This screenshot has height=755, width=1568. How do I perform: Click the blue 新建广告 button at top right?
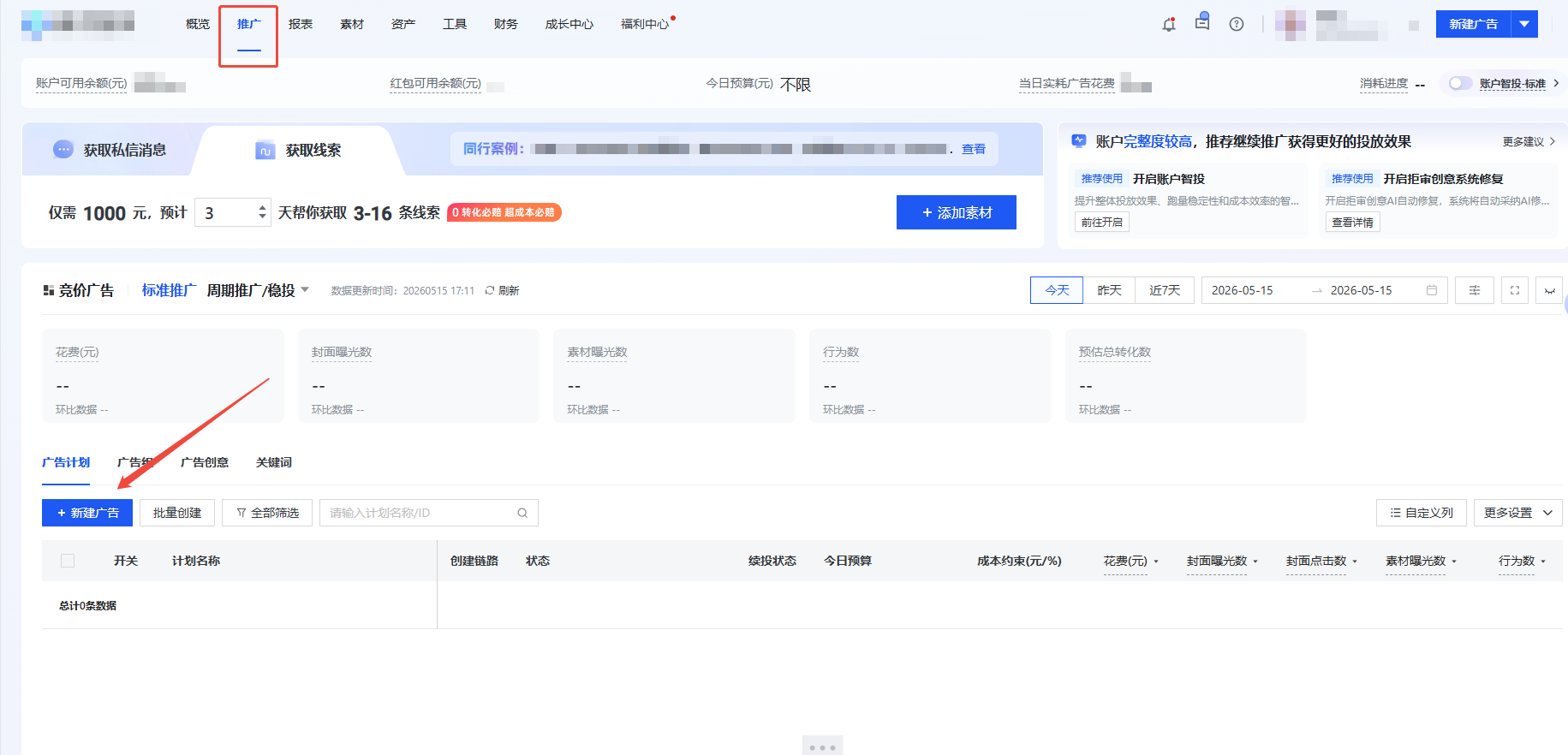tap(1474, 24)
